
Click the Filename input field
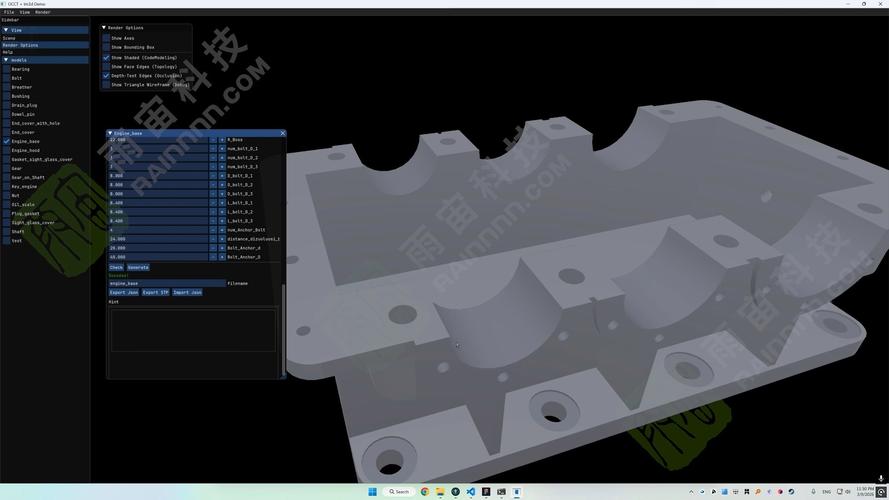coord(167,283)
